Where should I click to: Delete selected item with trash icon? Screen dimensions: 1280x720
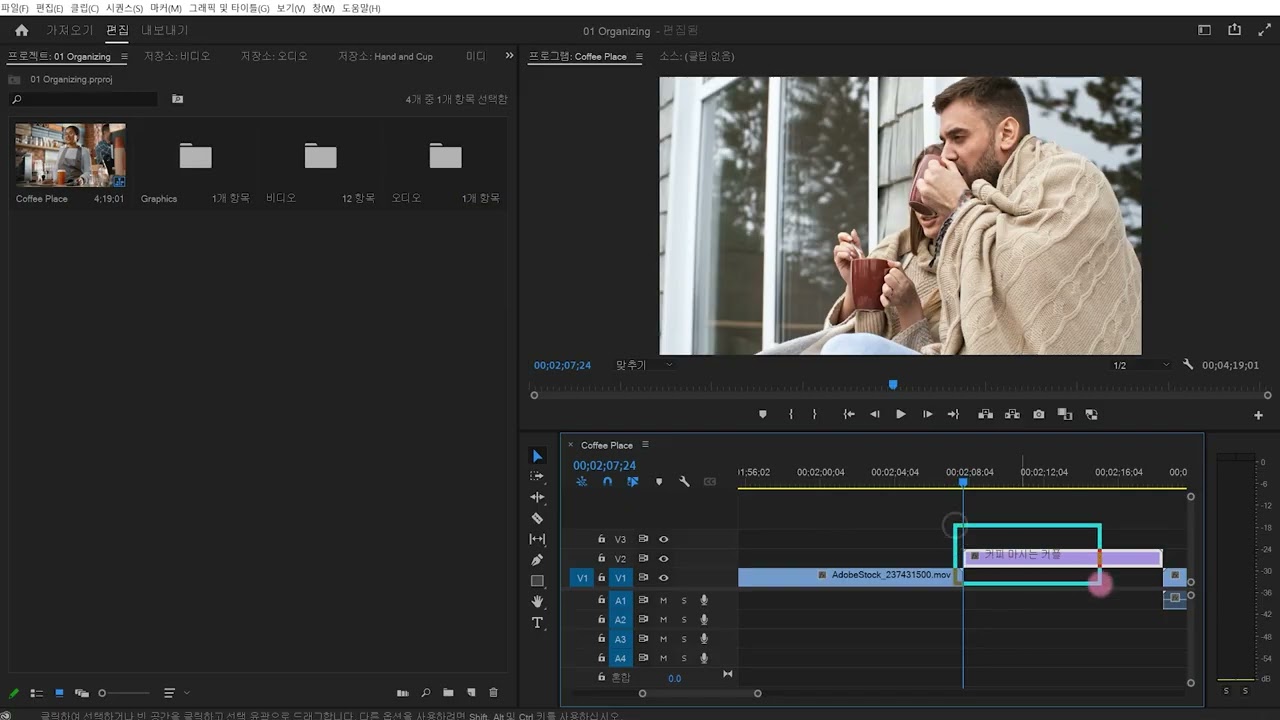(493, 693)
